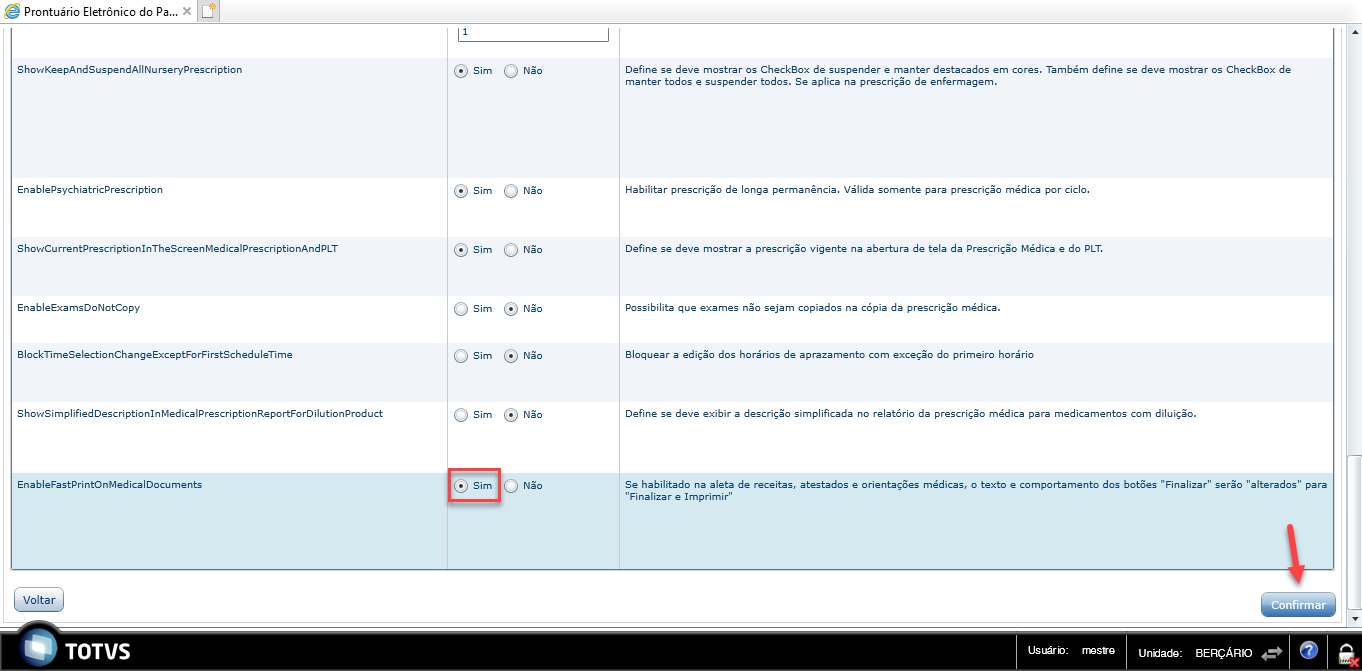The height and width of the screenshot is (671, 1362).
Task: Select Não for BlockTimeSelectionChangeExceptForFirstScheduleTime
Action: tap(511, 356)
